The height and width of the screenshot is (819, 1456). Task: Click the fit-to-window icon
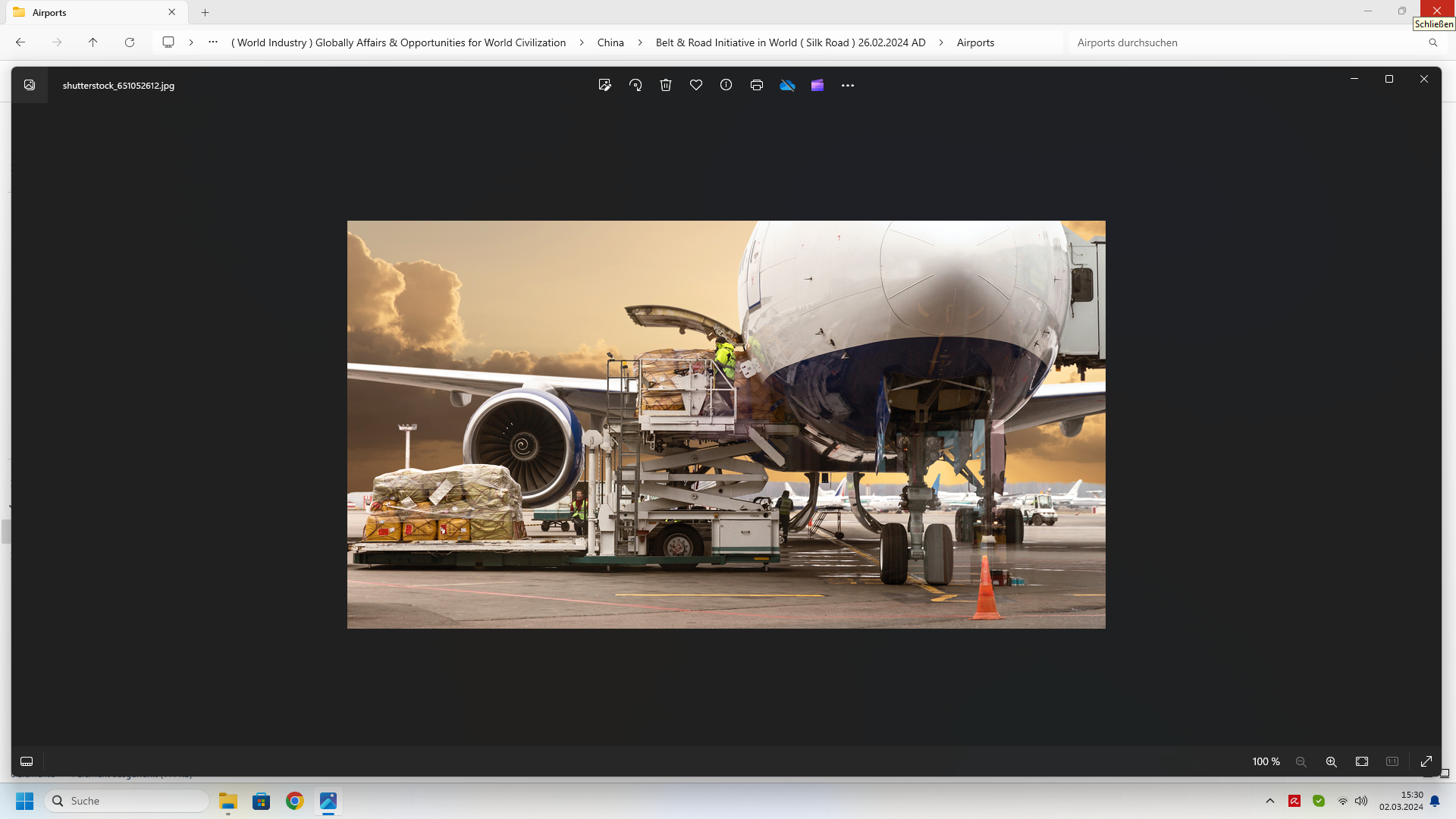[x=1362, y=761]
